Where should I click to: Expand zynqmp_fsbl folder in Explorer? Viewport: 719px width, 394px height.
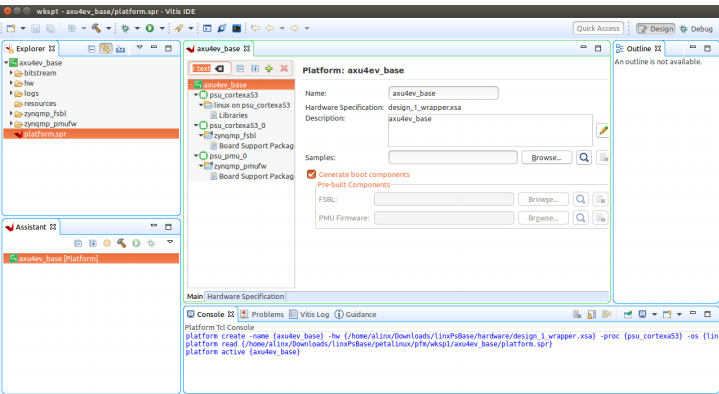pos(11,113)
